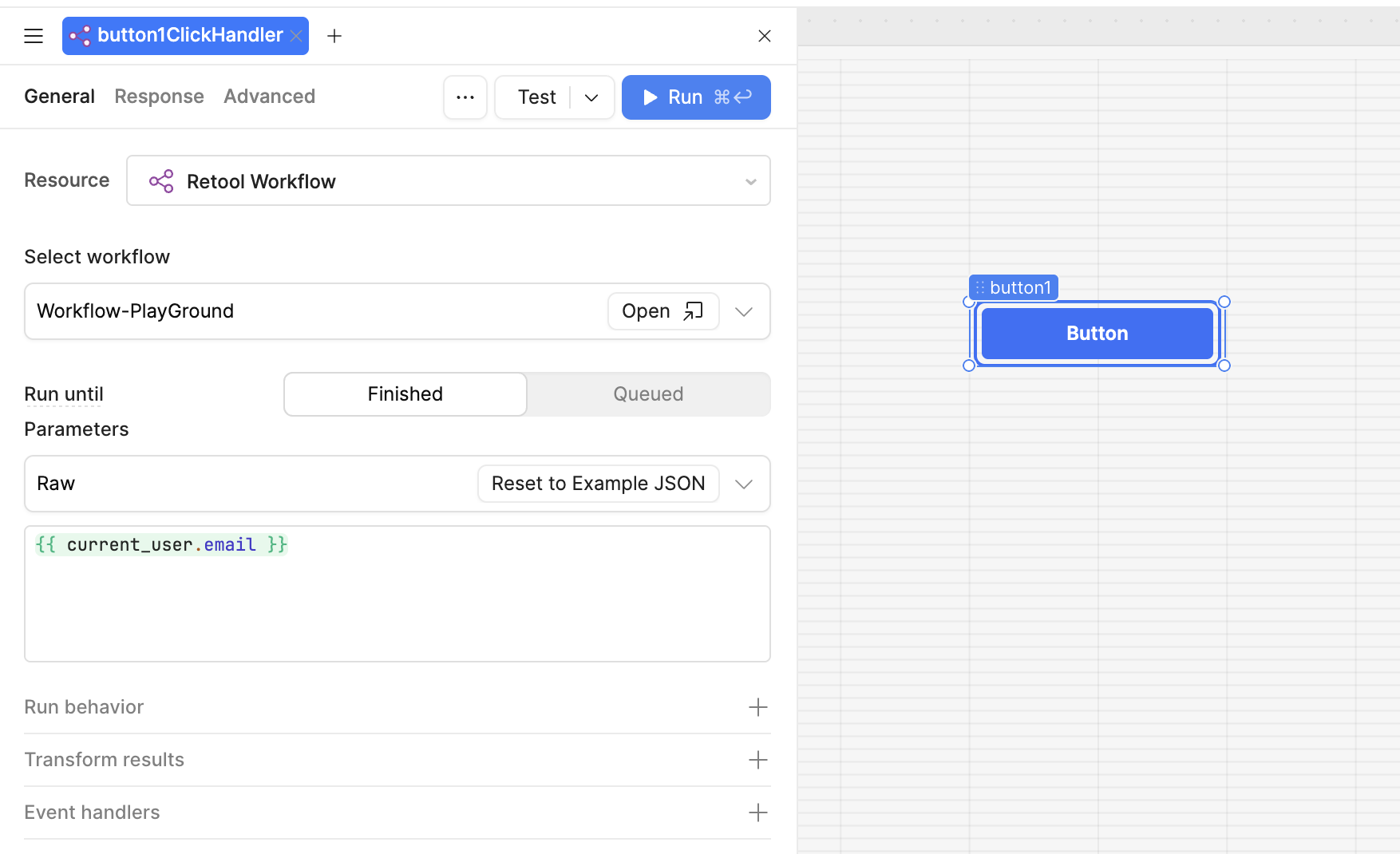Set Run until to Queued
This screenshot has height=854, width=1400.
tap(648, 394)
